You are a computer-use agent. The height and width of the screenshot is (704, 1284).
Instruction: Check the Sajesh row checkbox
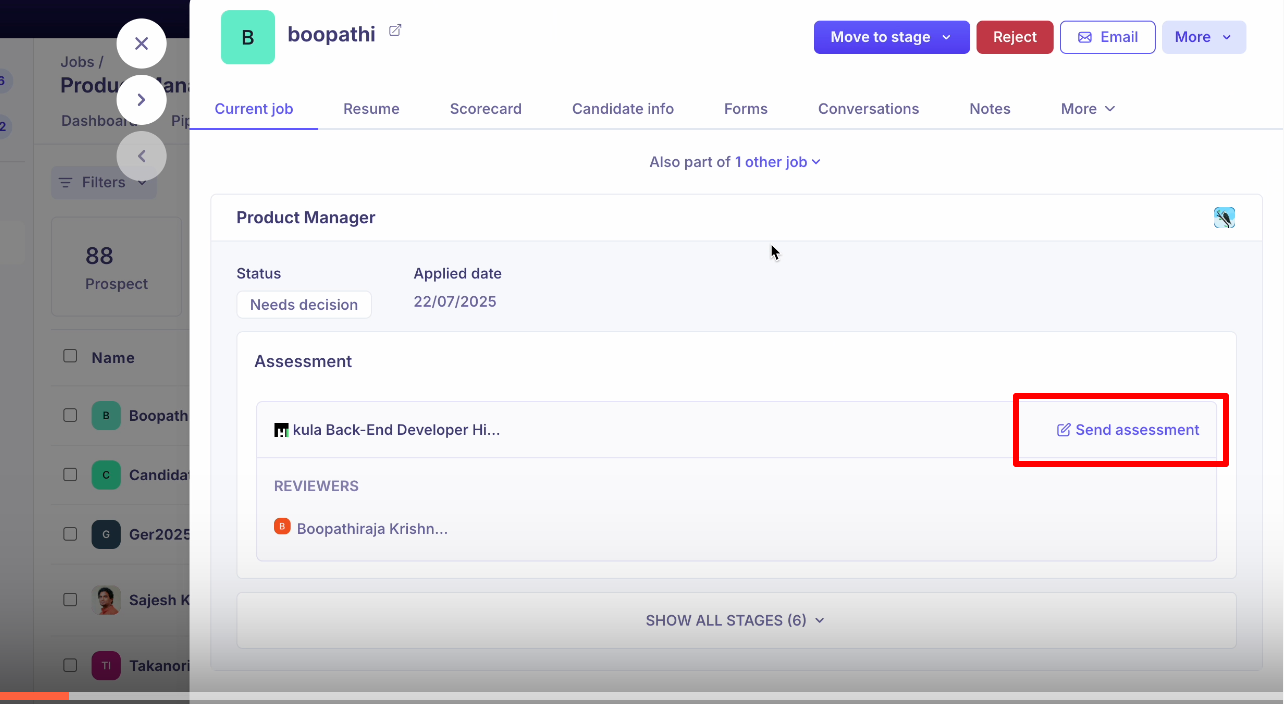tap(70, 599)
